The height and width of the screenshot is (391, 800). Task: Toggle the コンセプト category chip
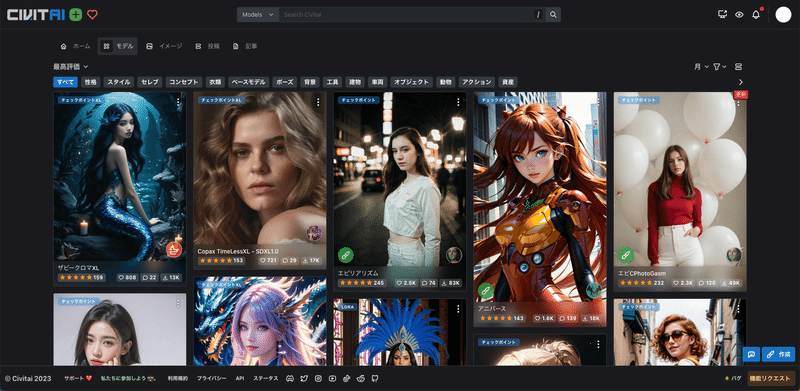click(184, 82)
